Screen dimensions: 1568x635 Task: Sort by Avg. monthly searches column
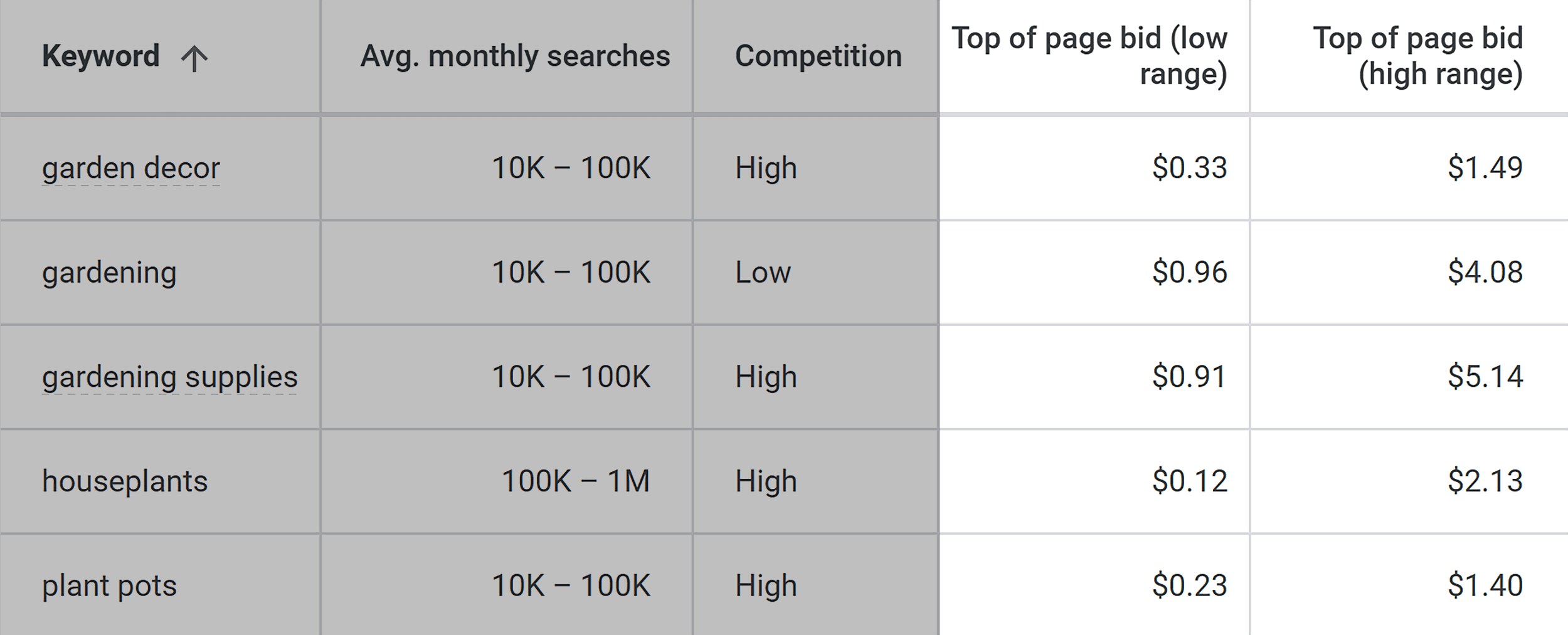(x=516, y=57)
